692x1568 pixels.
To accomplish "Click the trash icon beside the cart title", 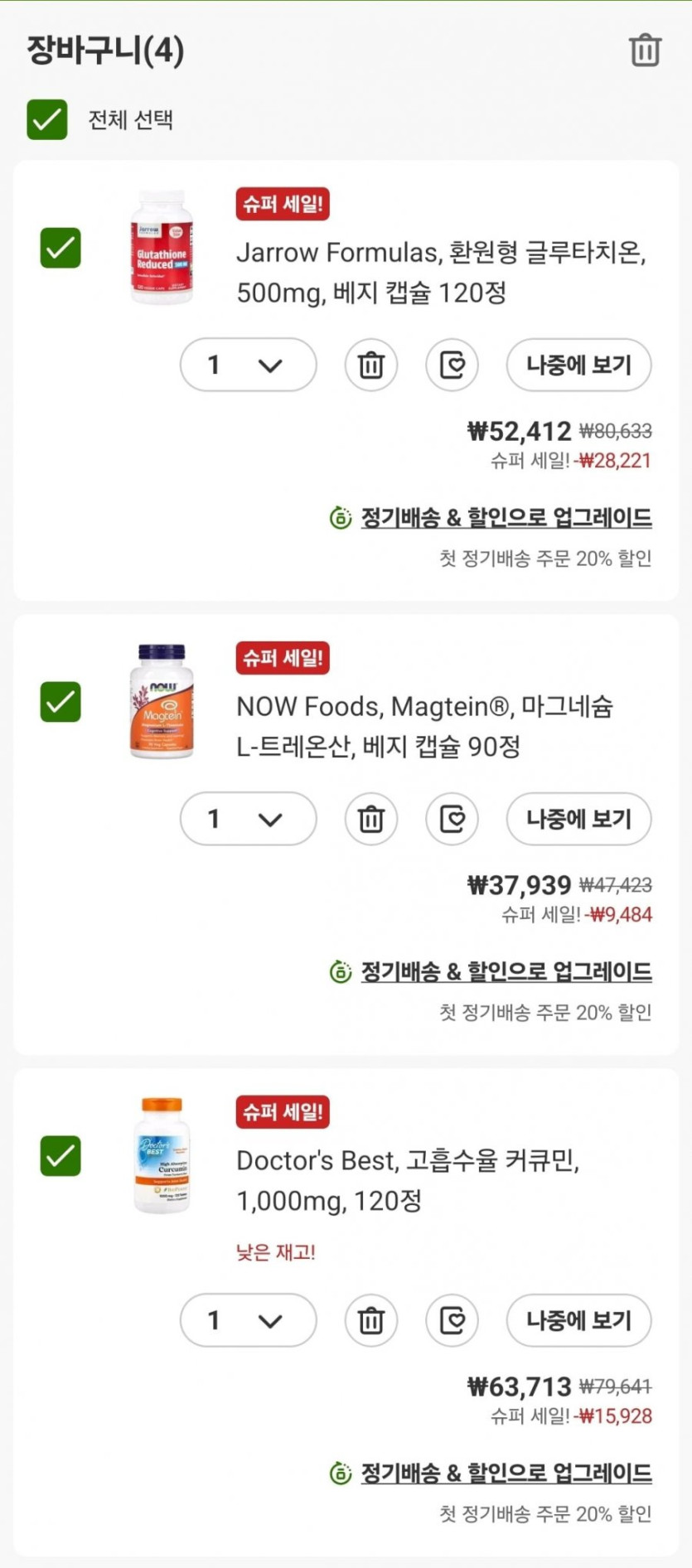I will point(645,51).
